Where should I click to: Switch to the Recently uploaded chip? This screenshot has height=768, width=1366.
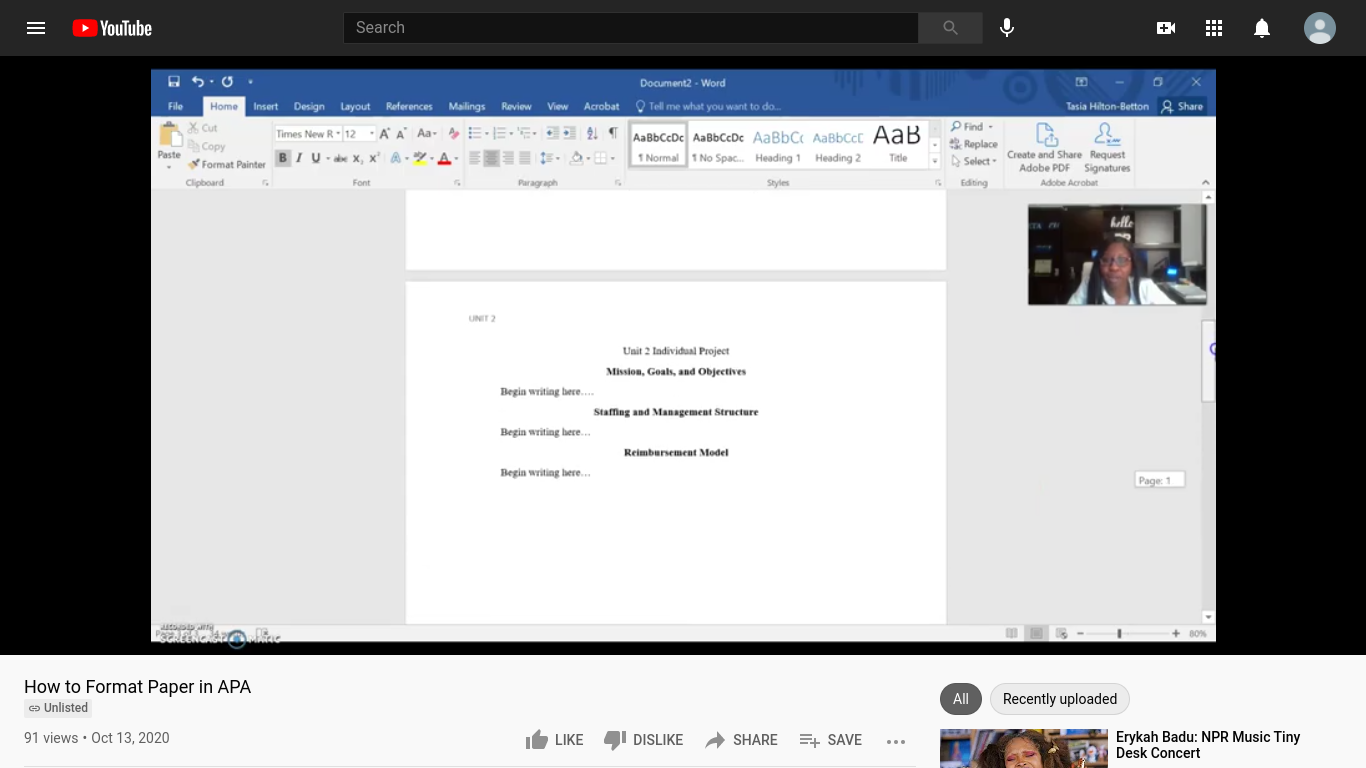(x=1059, y=699)
